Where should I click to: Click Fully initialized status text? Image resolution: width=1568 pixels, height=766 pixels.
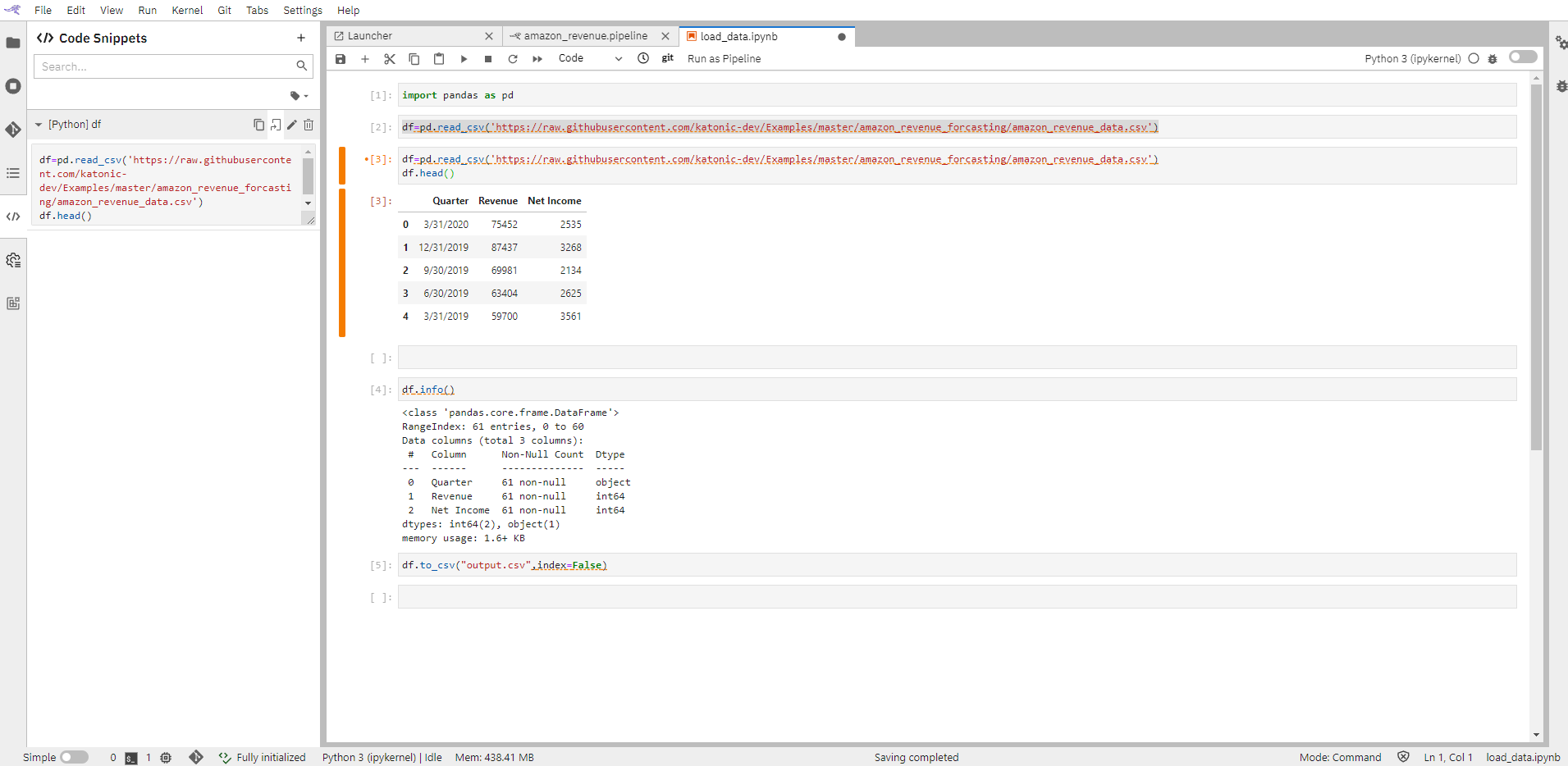[271, 758]
